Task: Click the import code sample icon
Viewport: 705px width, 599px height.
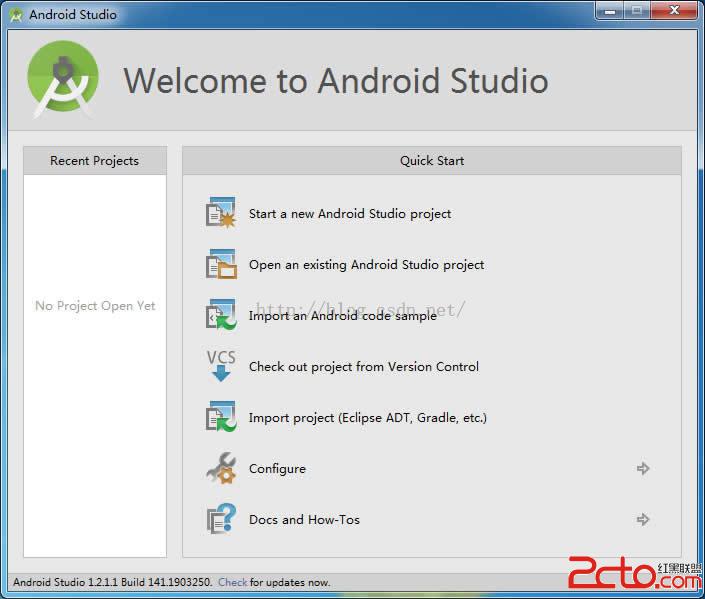Action: click(x=221, y=315)
